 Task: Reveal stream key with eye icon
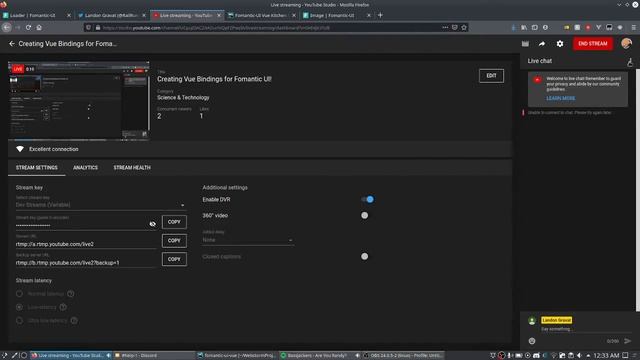tap(153, 224)
